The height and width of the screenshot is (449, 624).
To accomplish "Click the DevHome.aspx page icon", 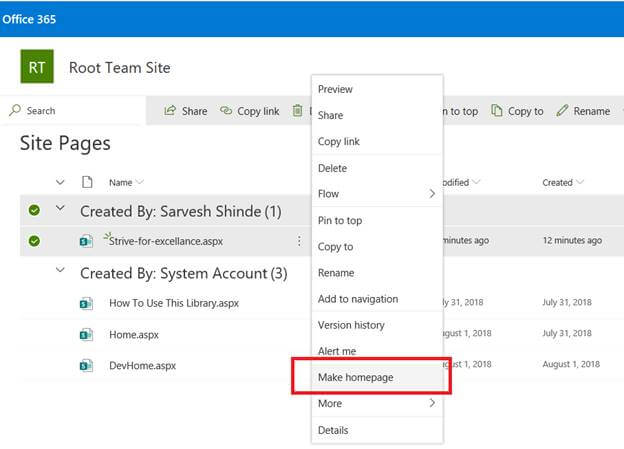I will (86, 365).
